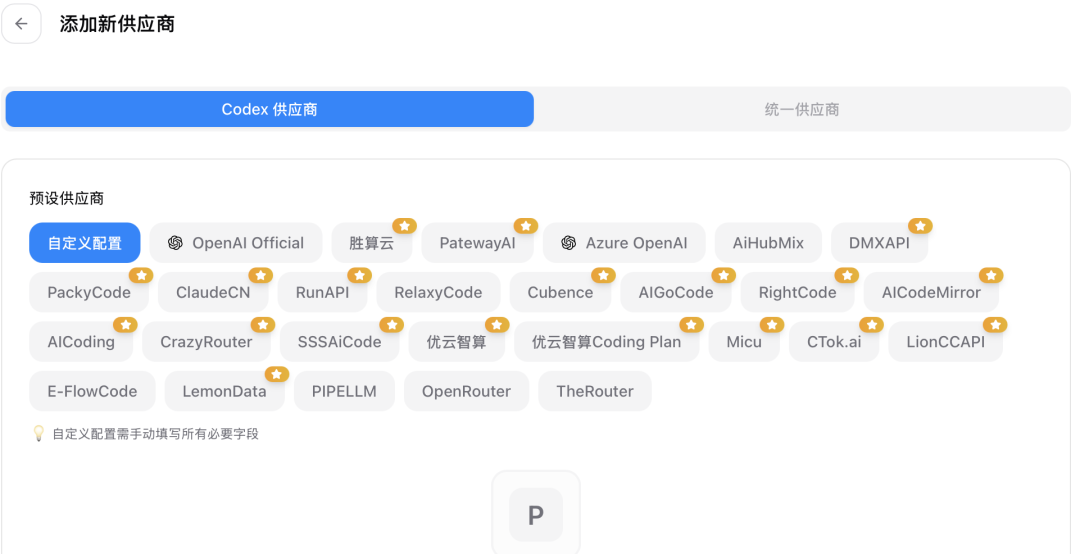Select the LemonData provider

pyautogui.click(x=225, y=391)
